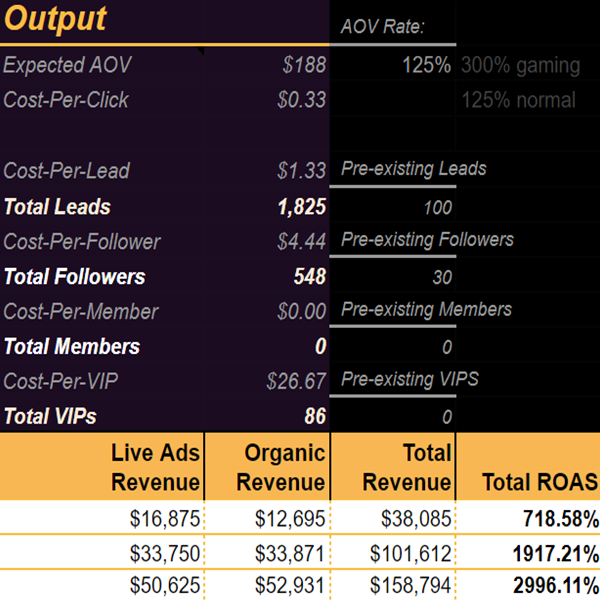
Task: Click the 2996.11% Total ROAS cell
Action: [x=555, y=583]
